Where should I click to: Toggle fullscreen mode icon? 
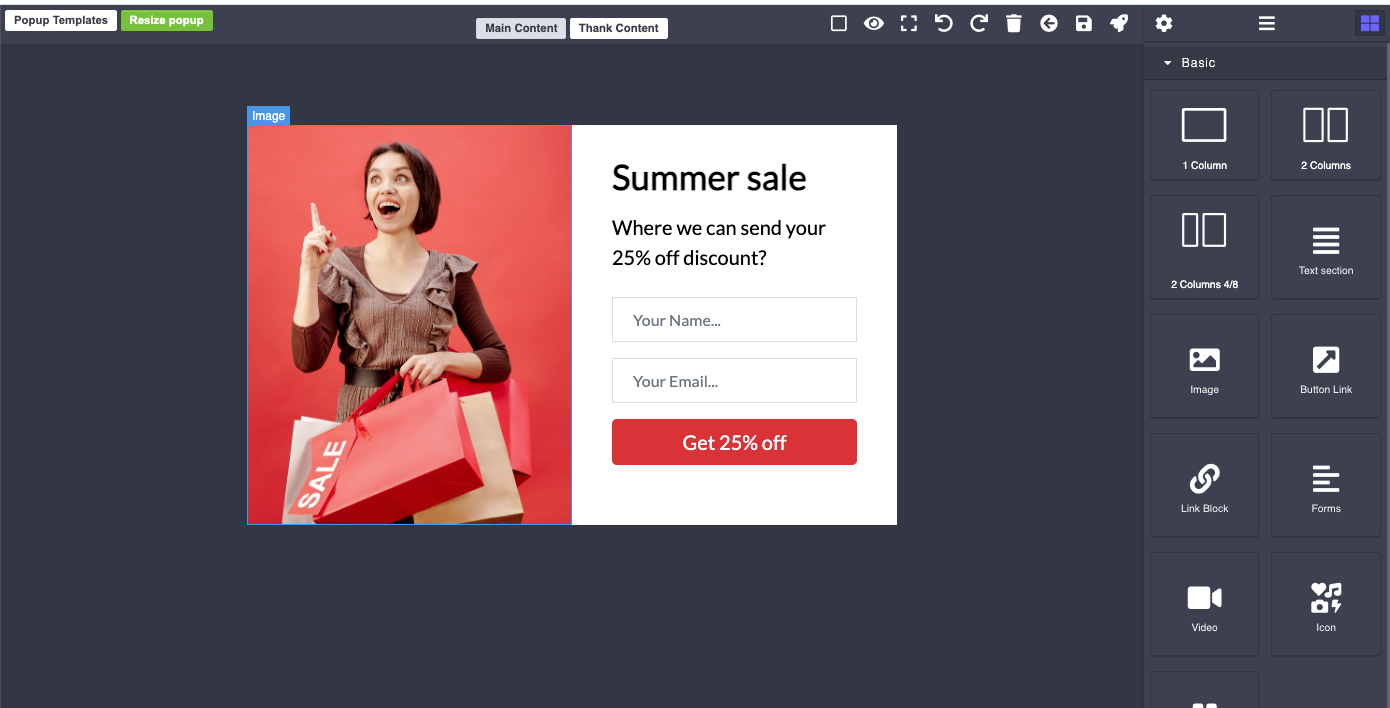(908, 23)
